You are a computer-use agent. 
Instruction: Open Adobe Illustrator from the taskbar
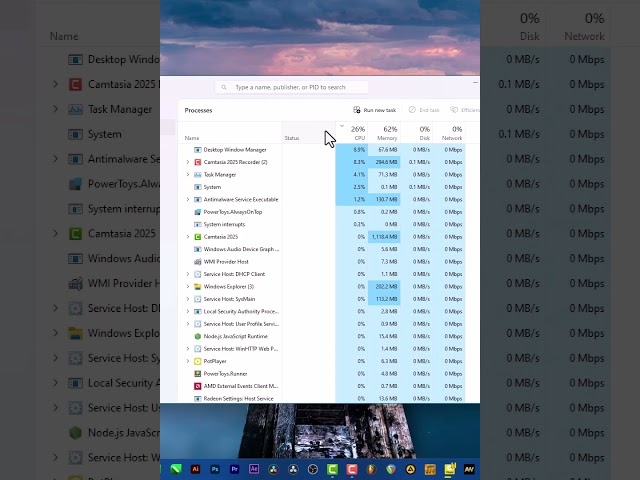tap(196, 469)
